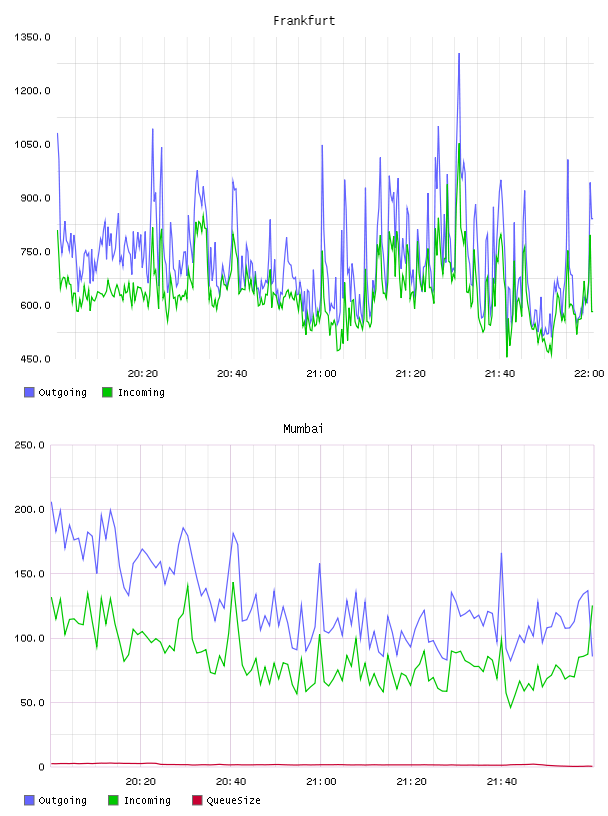Click the 750.0 y-axis label in Frankfurt
Screen dimensions: 608x816
point(35,251)
